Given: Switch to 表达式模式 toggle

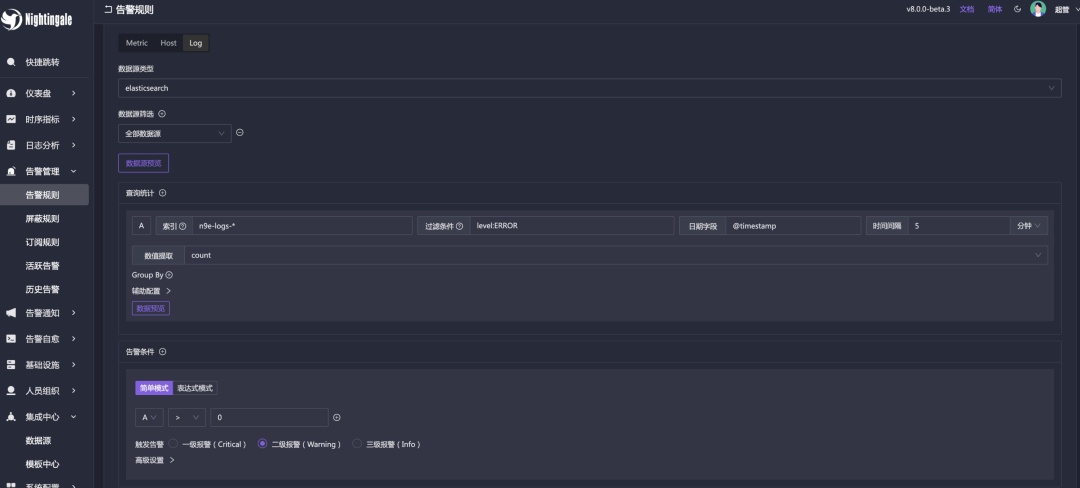Looking at the screenshot, I should pos(195,388).
